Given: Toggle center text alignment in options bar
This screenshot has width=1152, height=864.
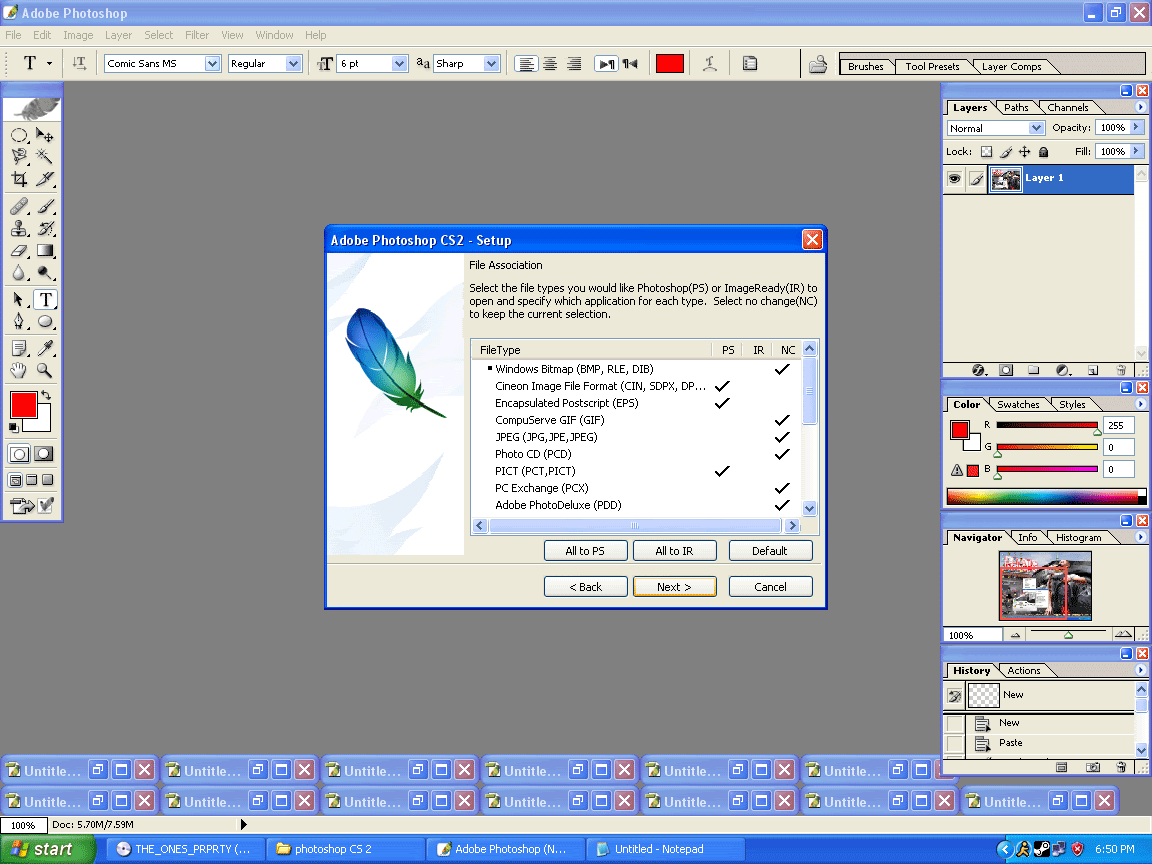Looking at the screenshot, I should tap(550, 64).
